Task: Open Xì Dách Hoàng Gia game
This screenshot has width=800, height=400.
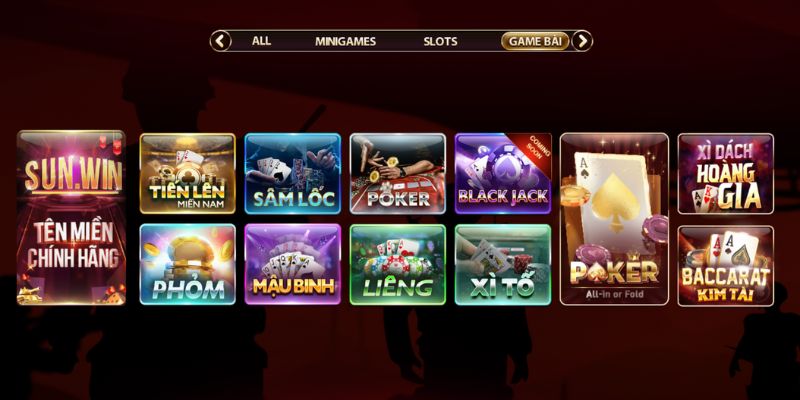Action: [726, 173]
